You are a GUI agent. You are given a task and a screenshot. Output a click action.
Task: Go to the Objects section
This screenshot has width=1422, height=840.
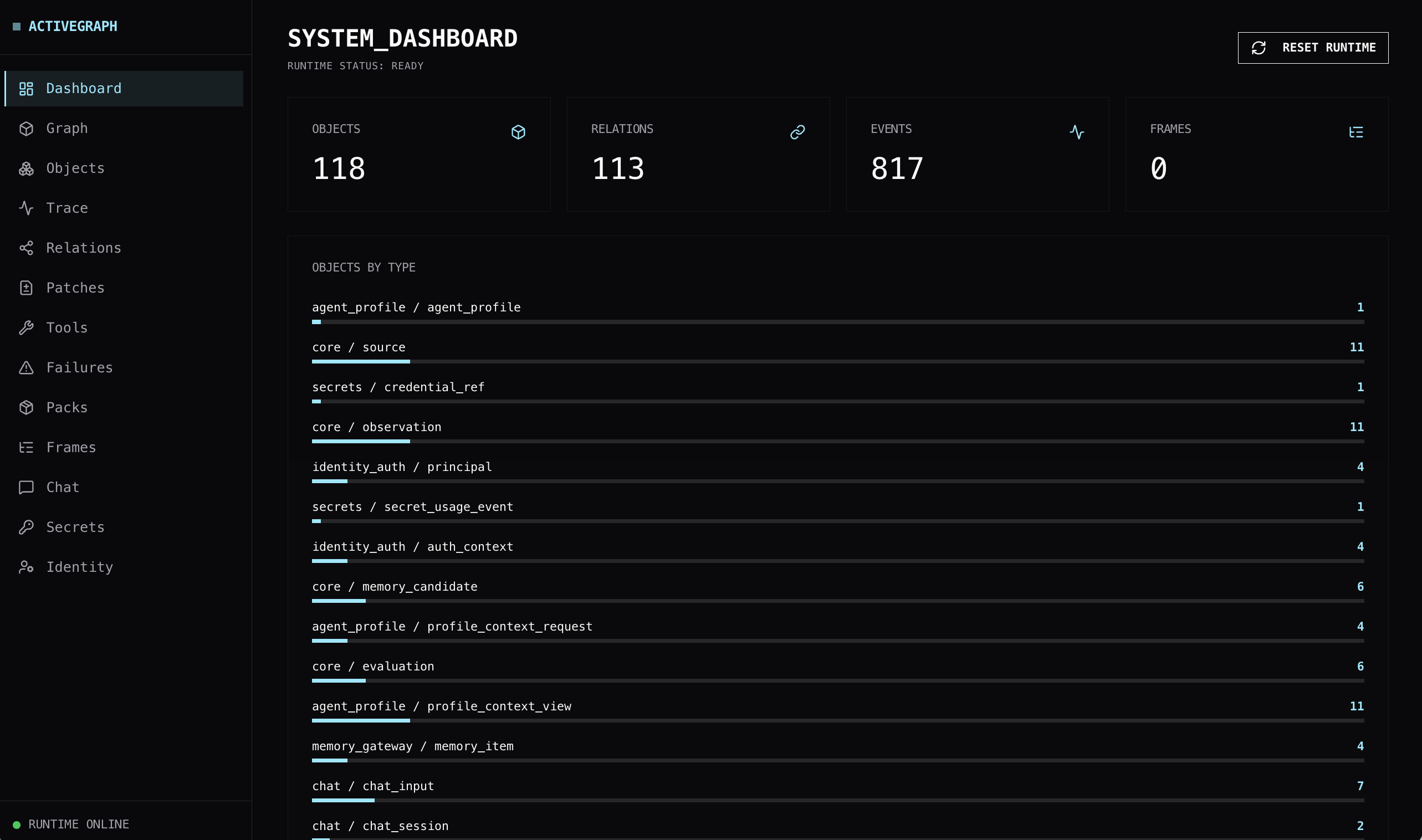124,168
